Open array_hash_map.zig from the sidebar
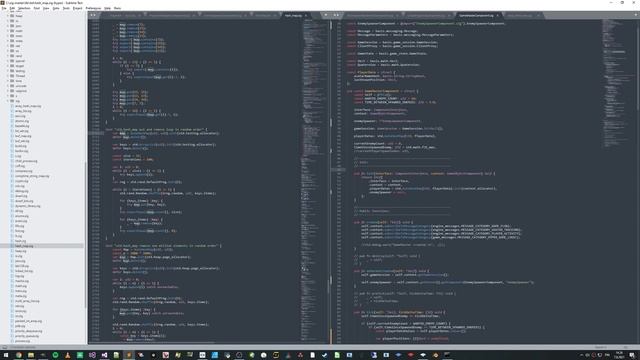The height and width of the screenshot is (360, 640). (x=28, y=106)
